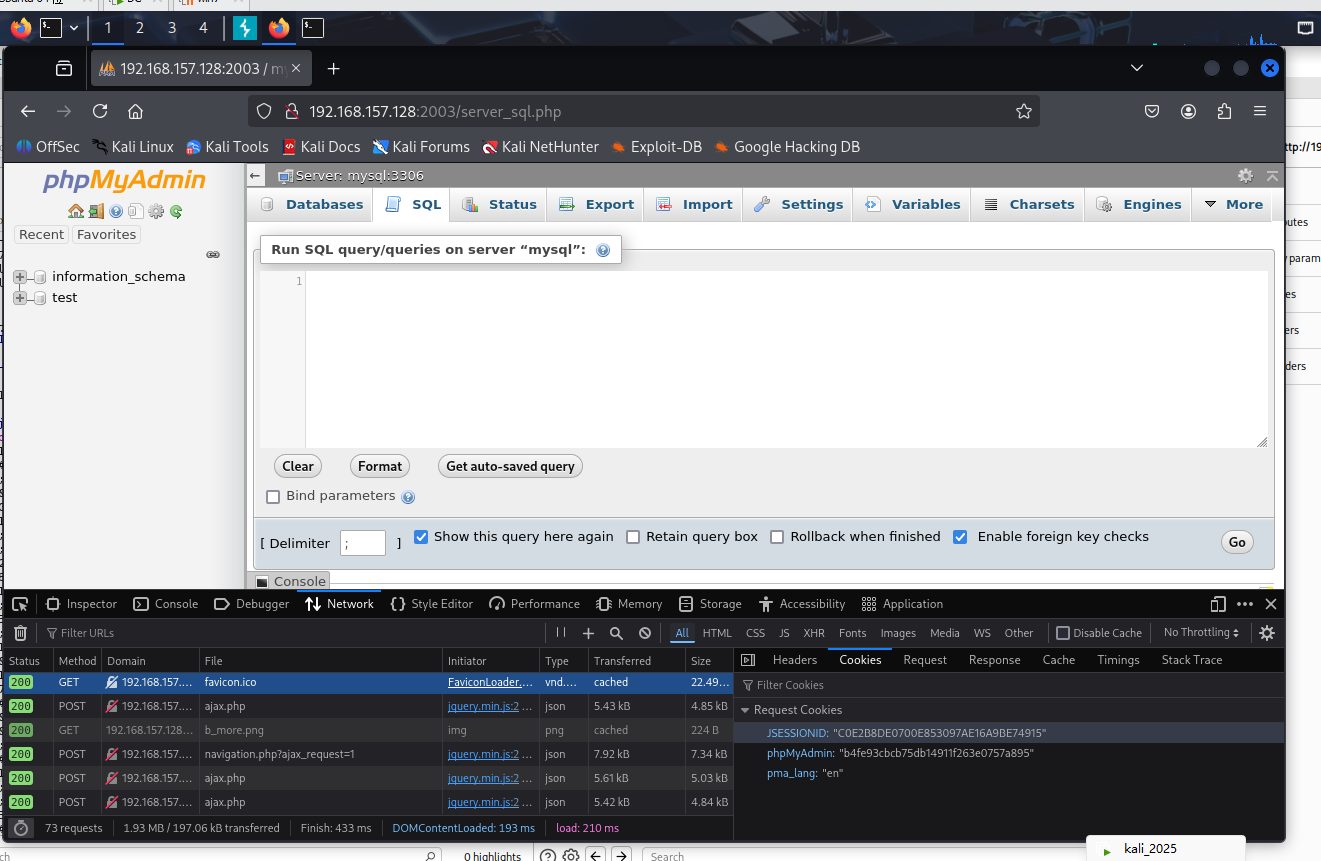Open the Variables tab
Screen dimensions: 1321x861
click(x=913, y=204)
